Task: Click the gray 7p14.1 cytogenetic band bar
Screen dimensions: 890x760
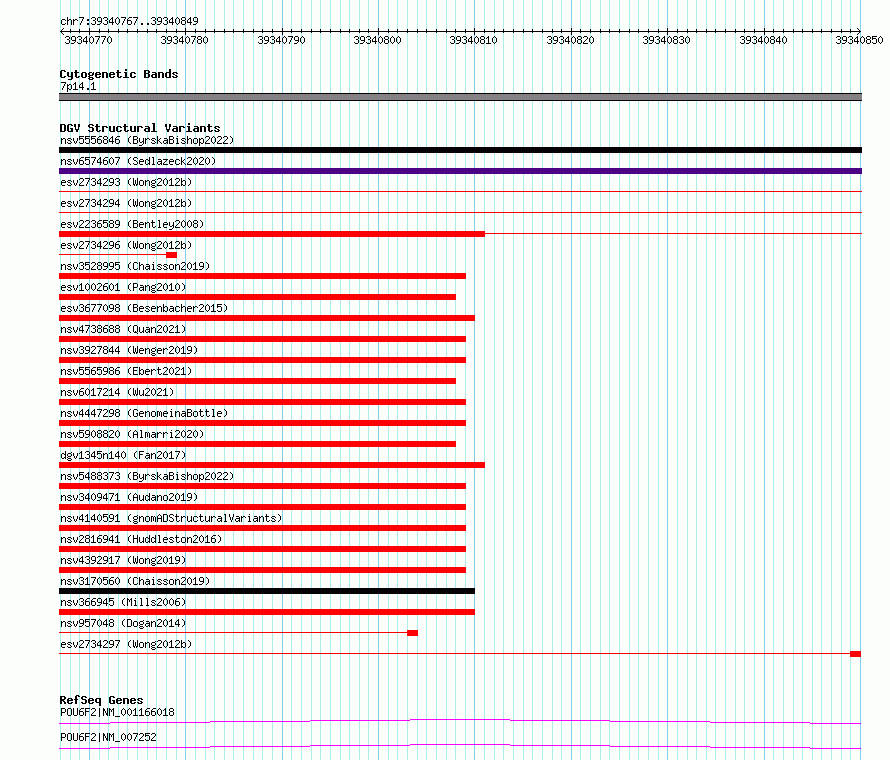Action: [x=460, y=97]
